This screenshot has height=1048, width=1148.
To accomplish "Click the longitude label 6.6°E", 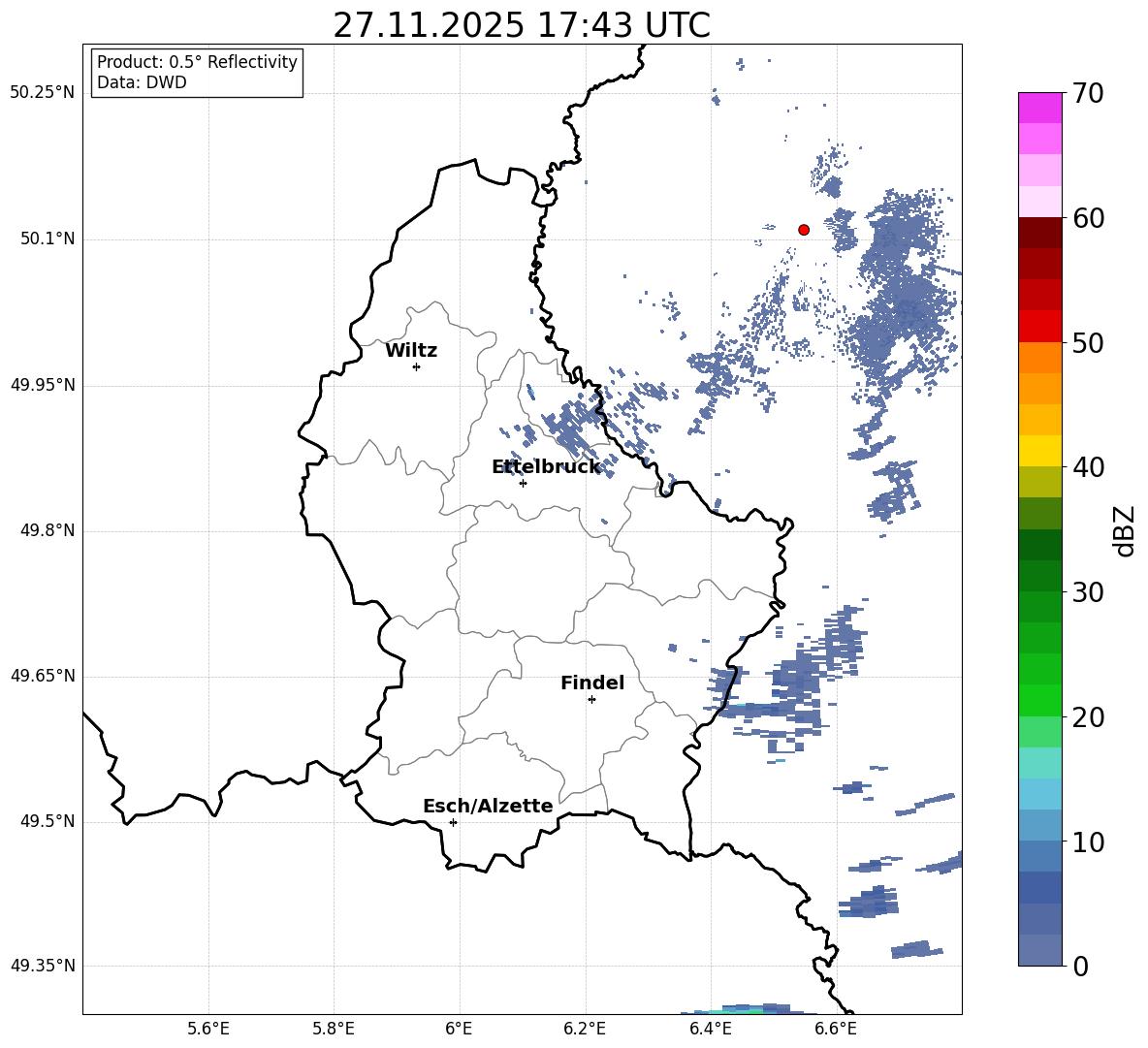I will coord(836,1030).
